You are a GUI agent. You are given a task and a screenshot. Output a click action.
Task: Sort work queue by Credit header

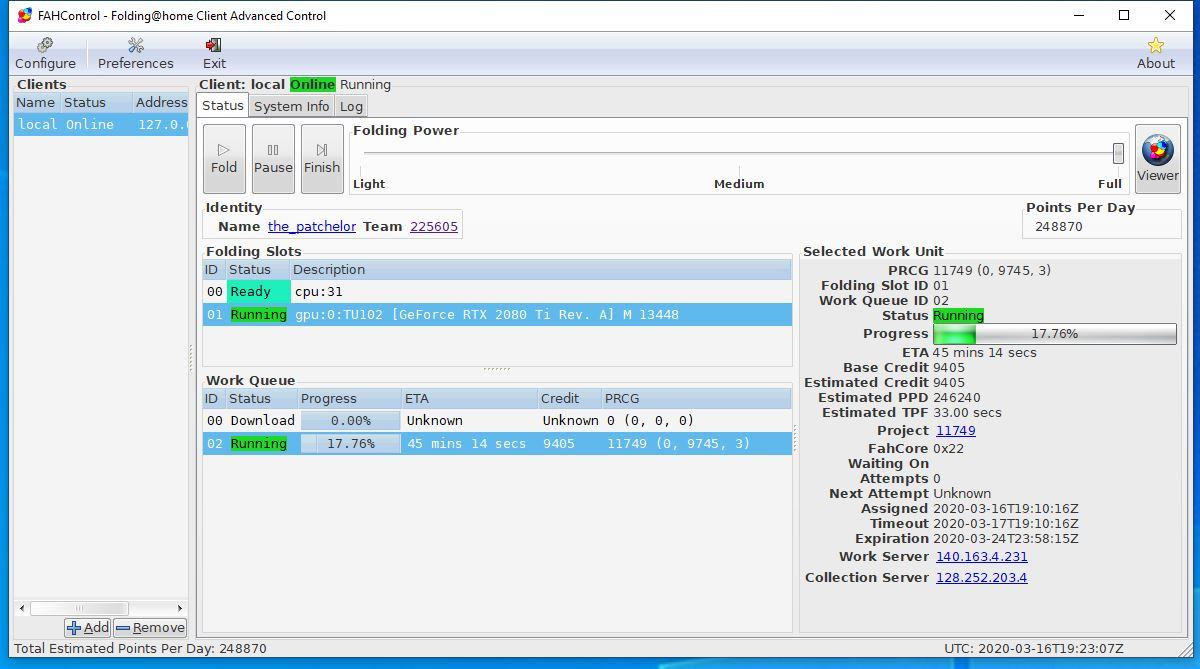point(570,398)
